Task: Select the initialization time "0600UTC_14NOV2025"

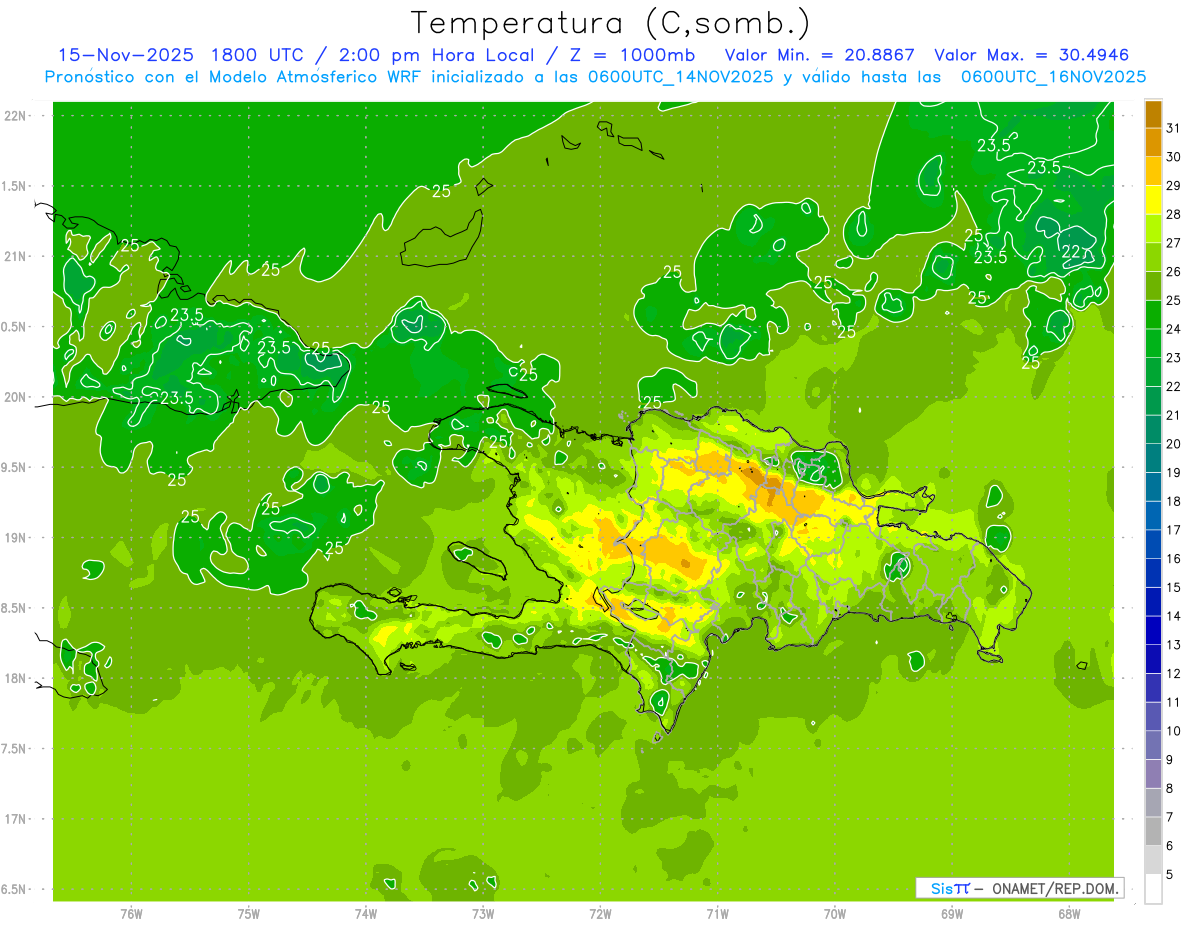Action: tap(680, 77)
